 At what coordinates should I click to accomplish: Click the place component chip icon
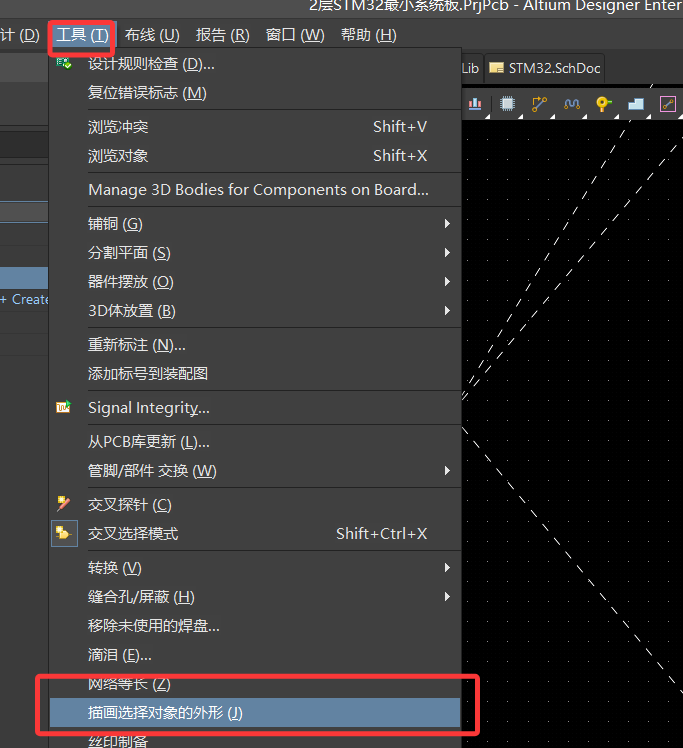point(507,104)
